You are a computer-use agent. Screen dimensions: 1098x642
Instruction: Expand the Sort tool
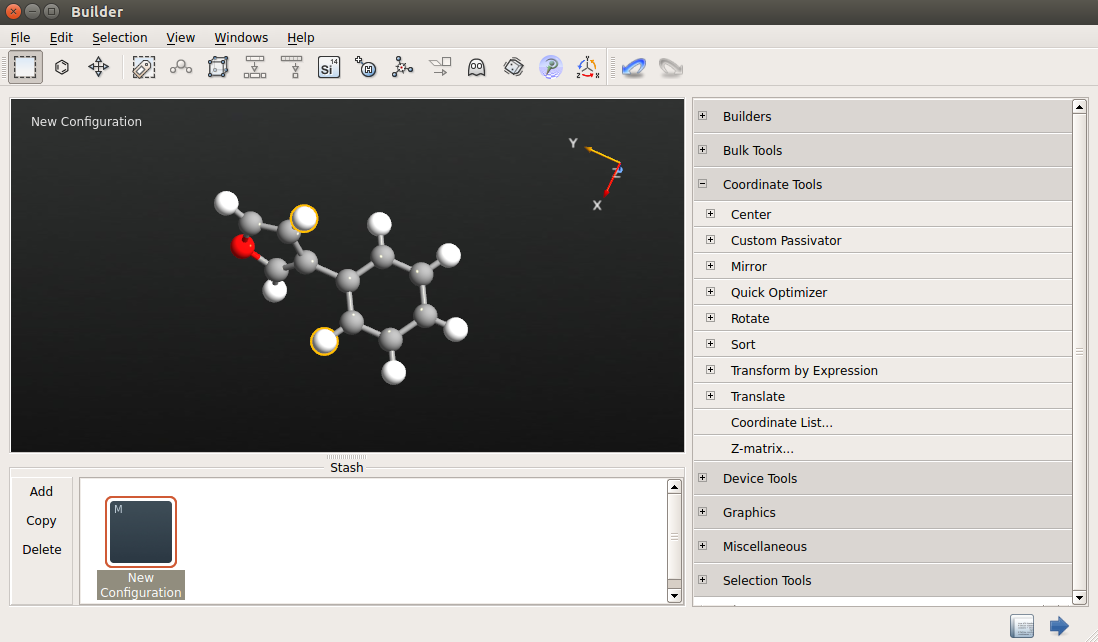coord(711,344)
